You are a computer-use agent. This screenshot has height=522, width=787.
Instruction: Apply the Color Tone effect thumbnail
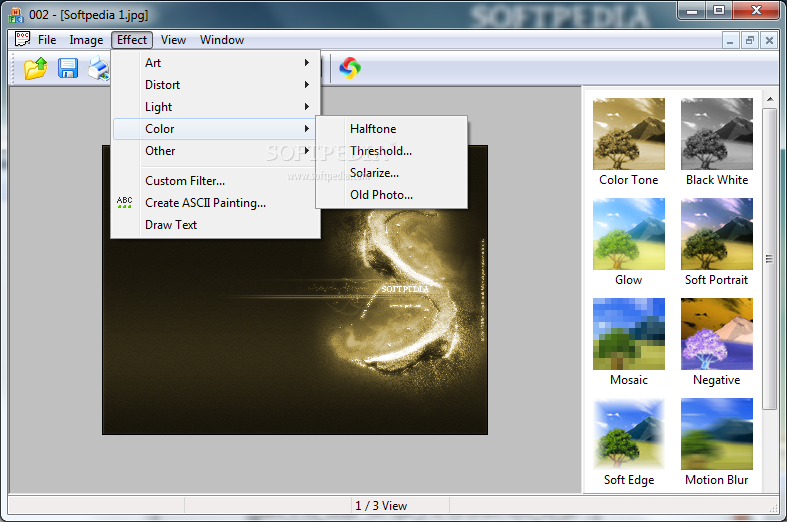click(628, 134)
